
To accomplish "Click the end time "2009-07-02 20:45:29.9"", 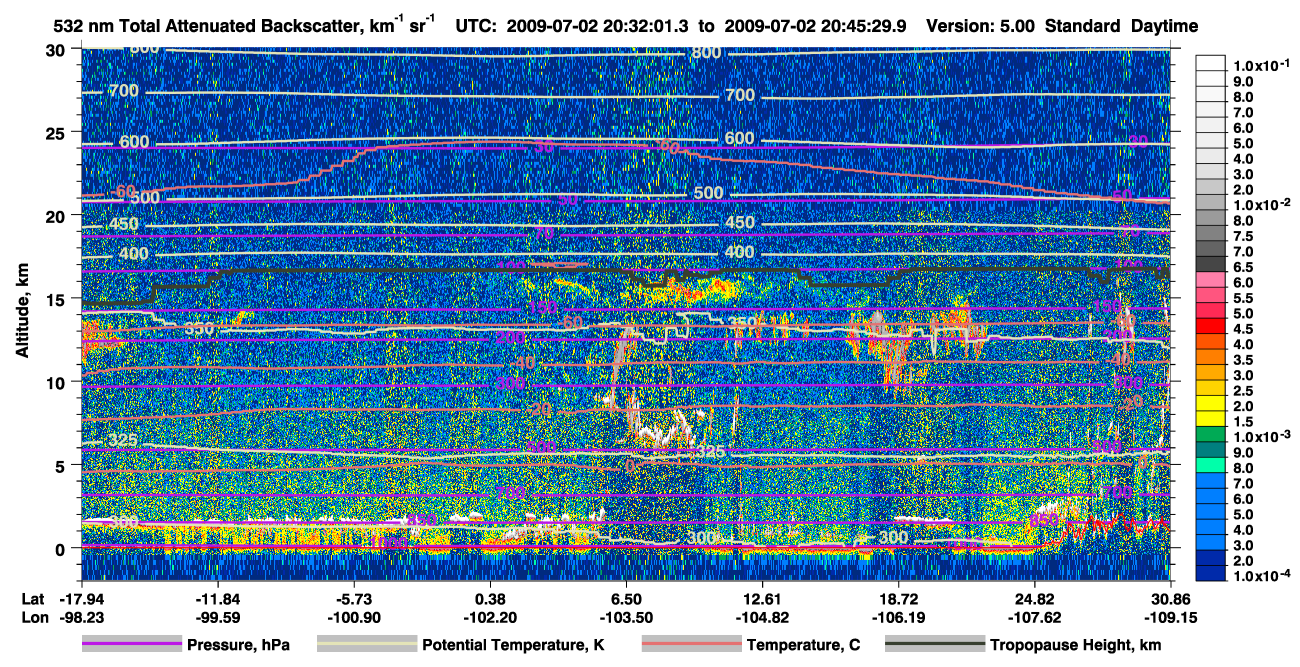I will click(x=815, y=25).
